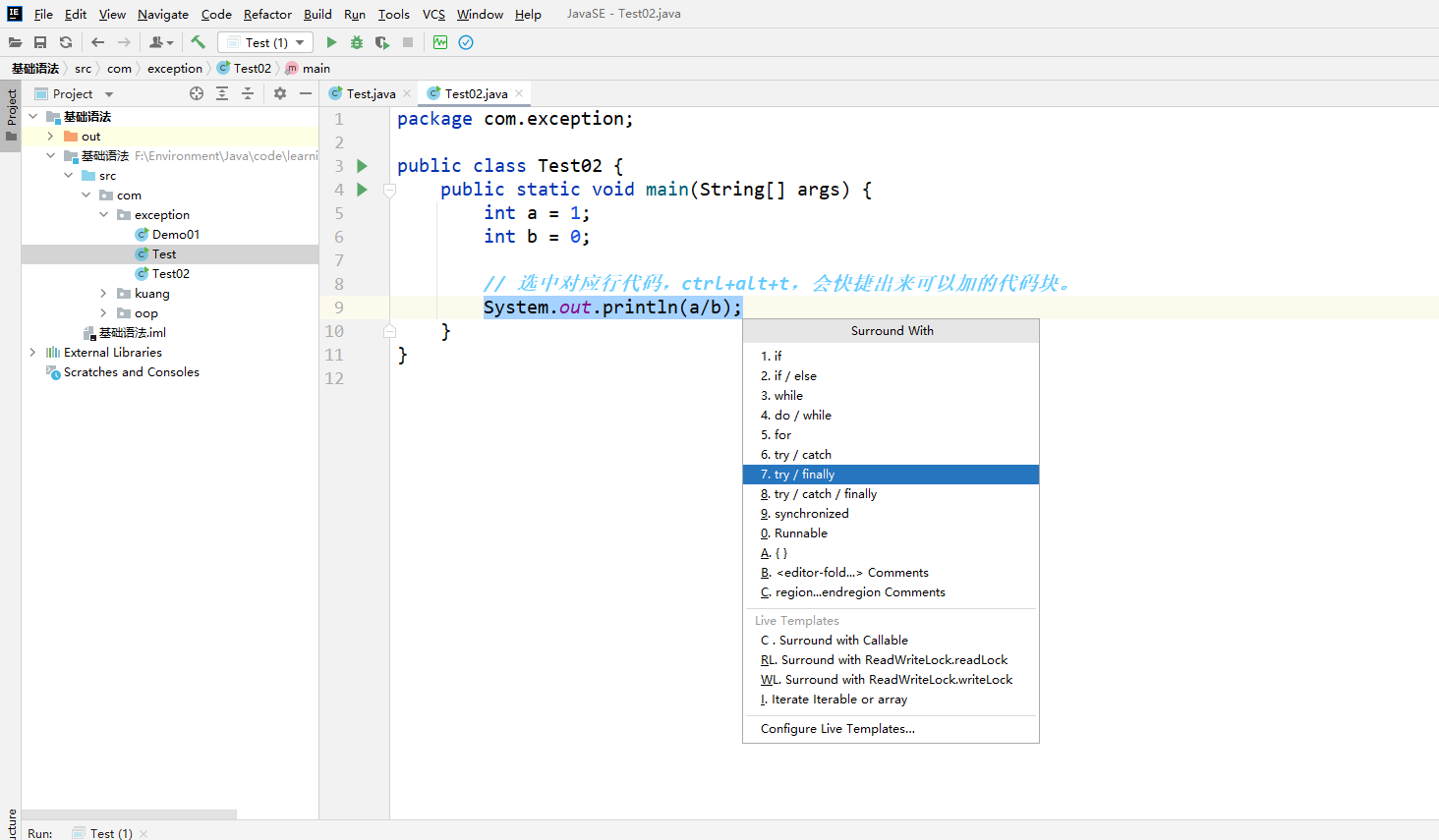This screenshot has height=840, width=1439.
Task: Choose 'do / while' surround option
Action: (891, 416)
